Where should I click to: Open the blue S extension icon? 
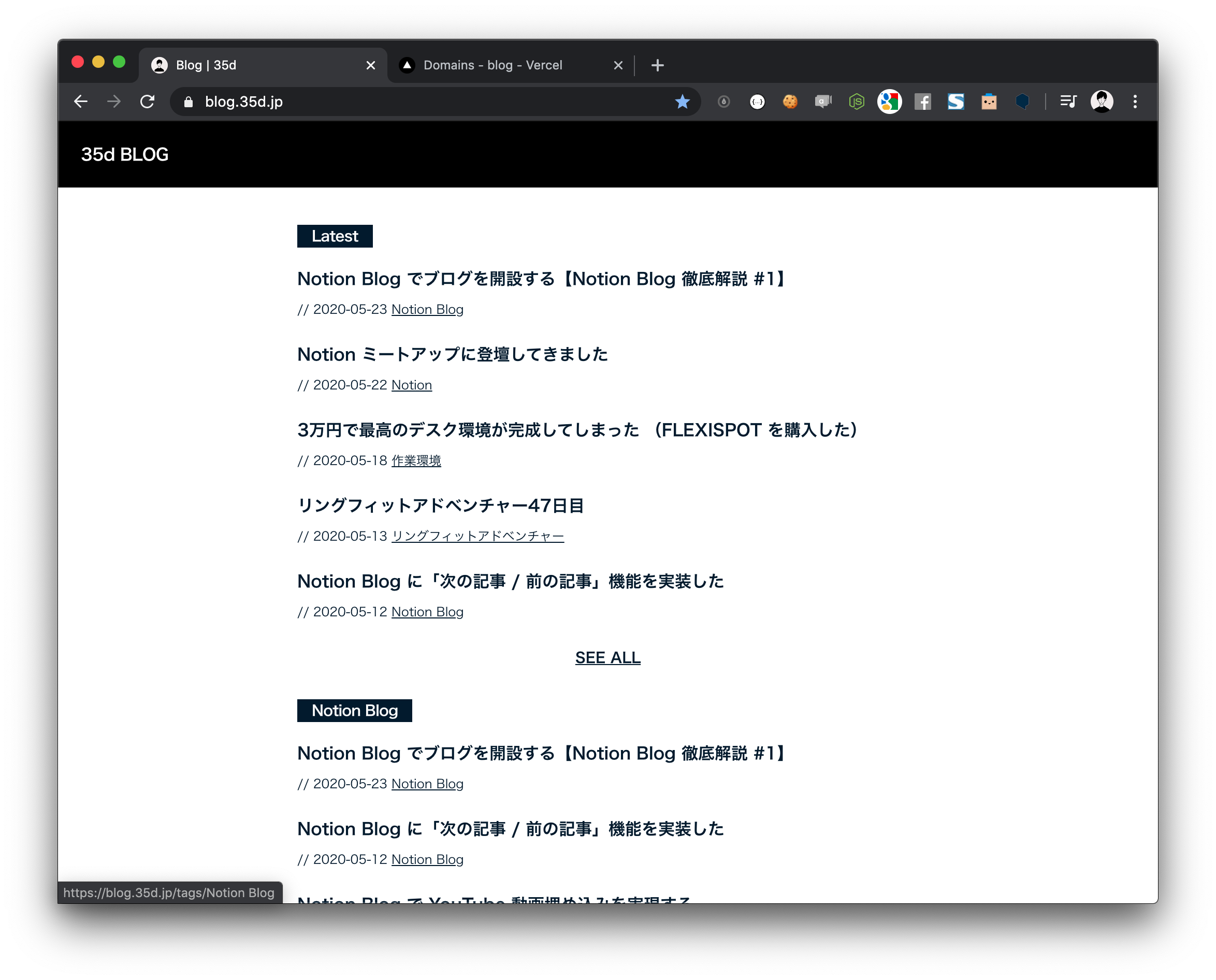[956, 102]
